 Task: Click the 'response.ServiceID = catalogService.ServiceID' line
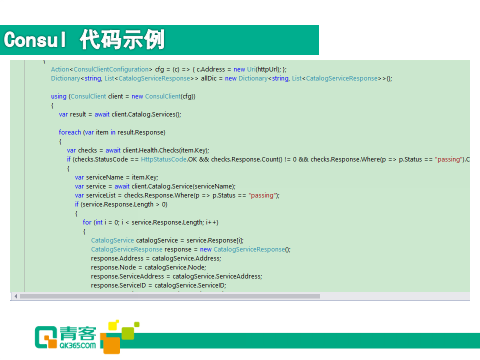(159, 285)
